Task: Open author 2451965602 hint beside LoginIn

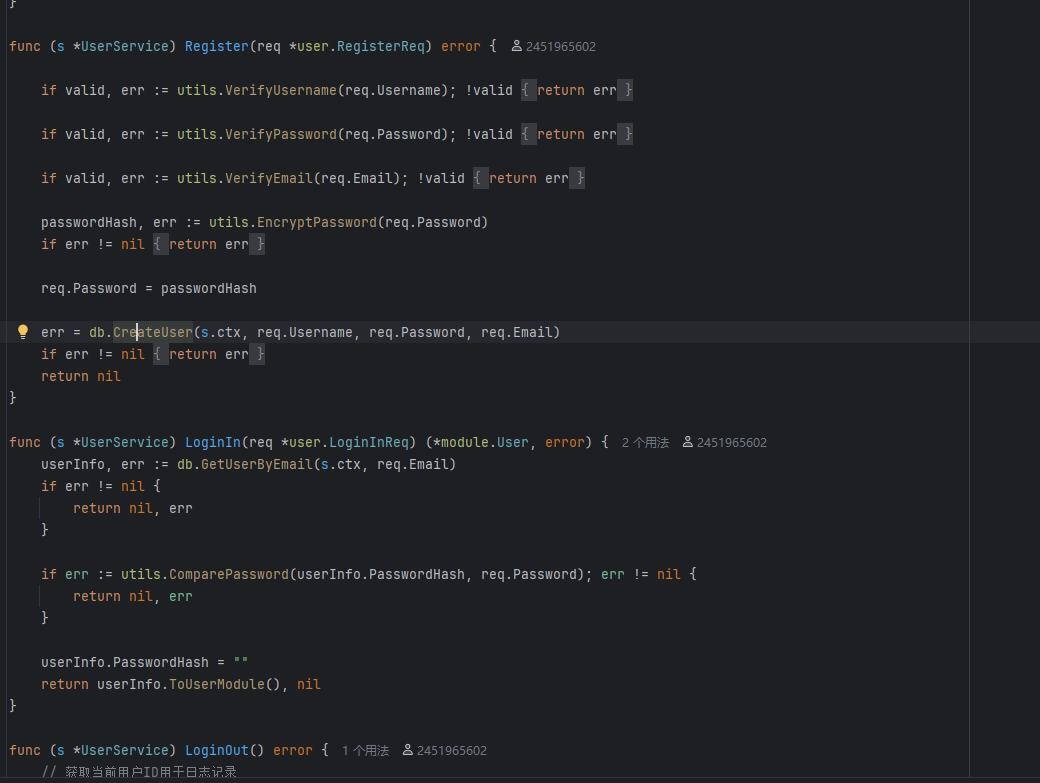Action: (x=724, y=442)
